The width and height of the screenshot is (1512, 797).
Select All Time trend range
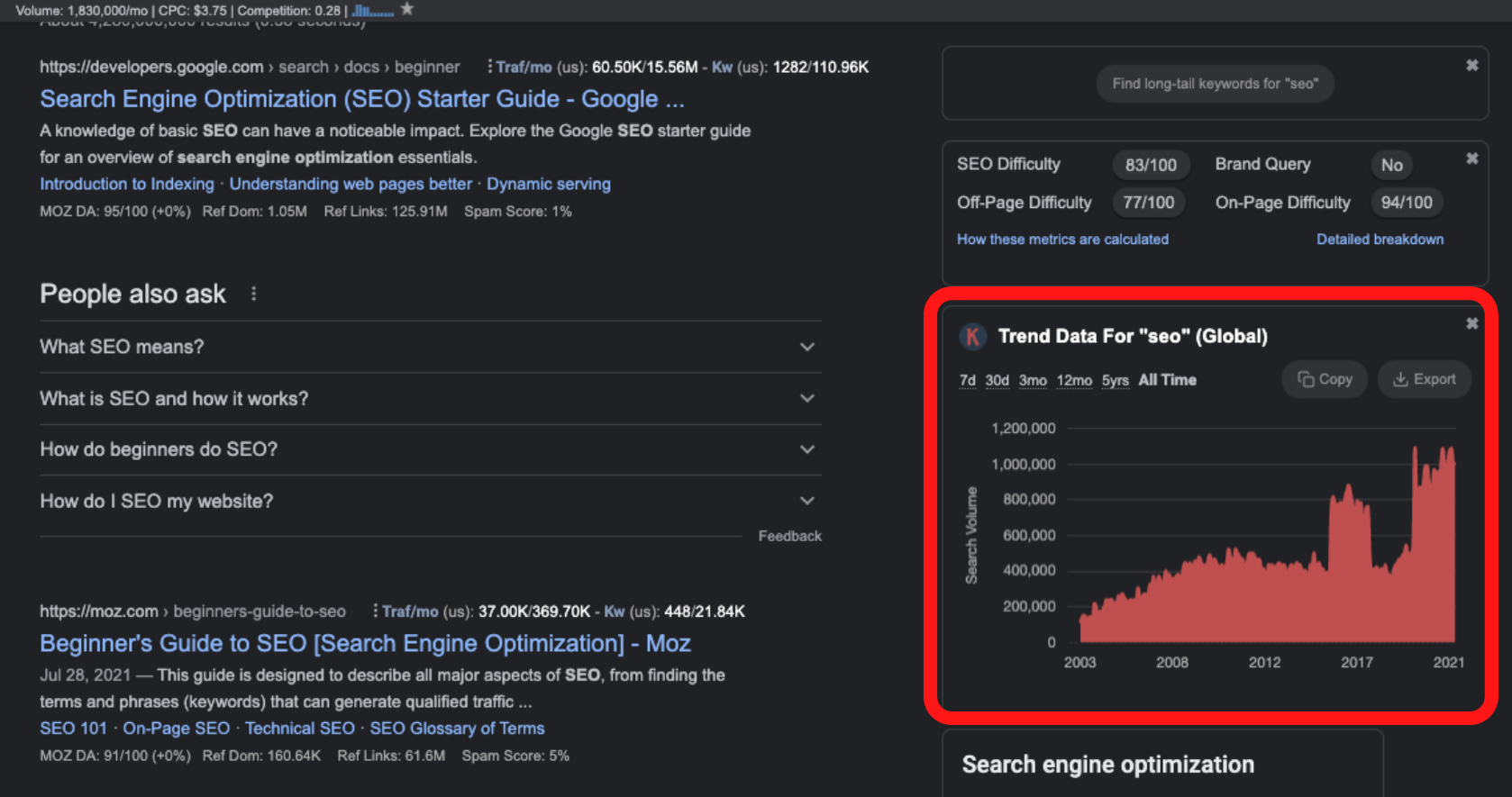coord(1168,380)
